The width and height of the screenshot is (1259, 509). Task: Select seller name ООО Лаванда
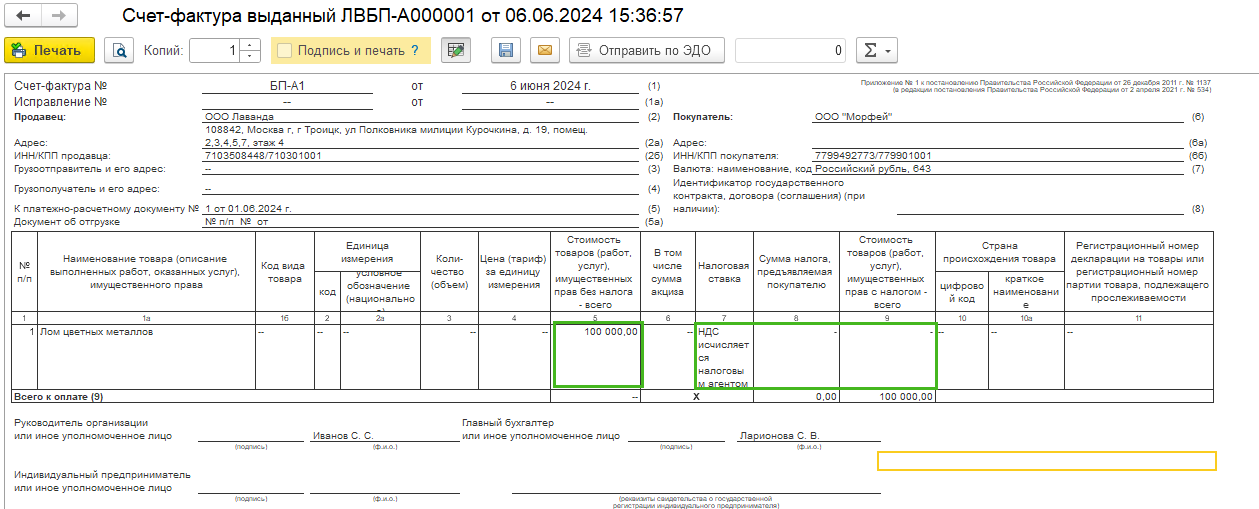pyautogui.click(x=421, y=116)
